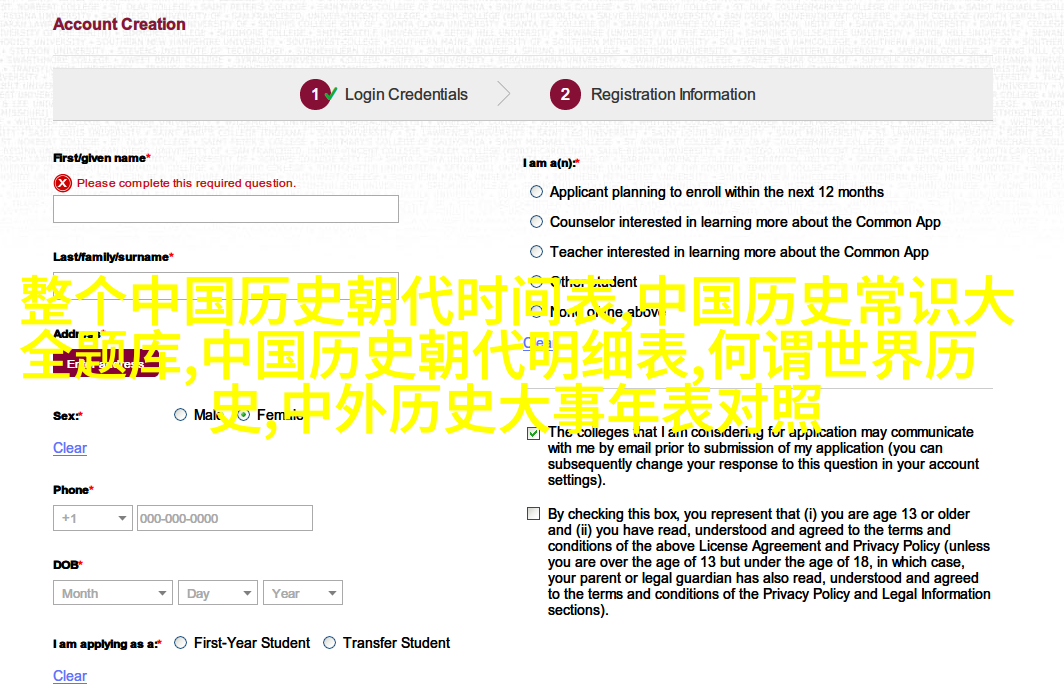The image size is (1064, 697).
Task: Open the +1 phone country code dropdown
Action: [93, 518]
